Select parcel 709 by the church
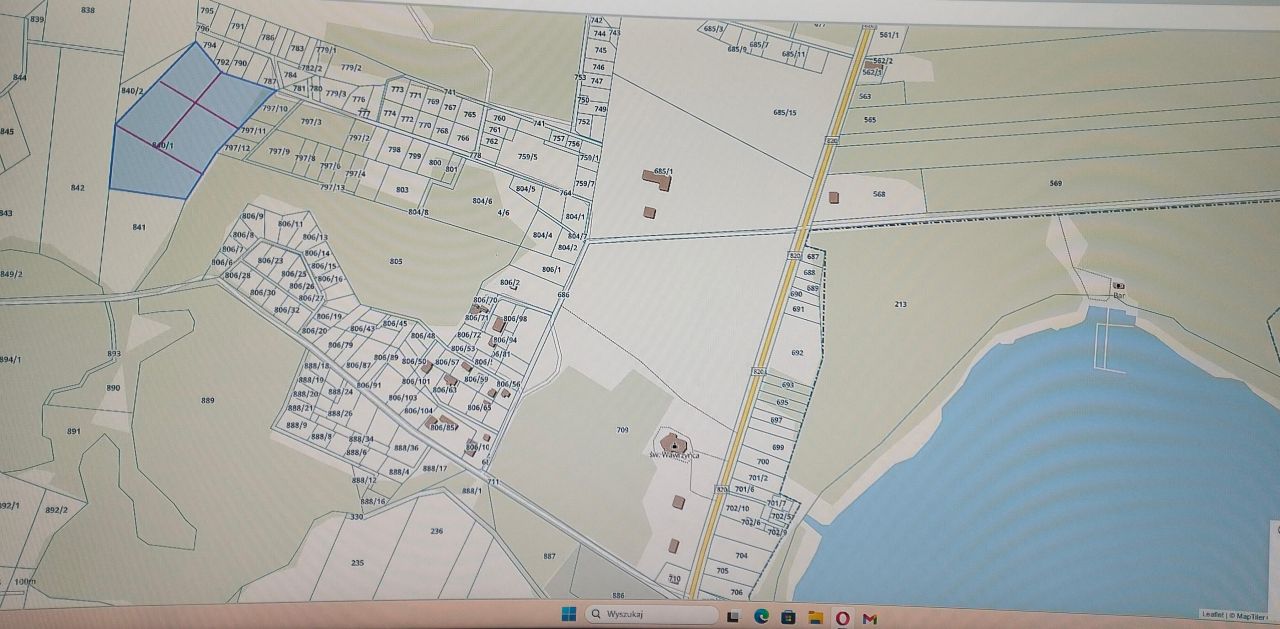This screenshot has width=1280, height=629. click(622, 430)
